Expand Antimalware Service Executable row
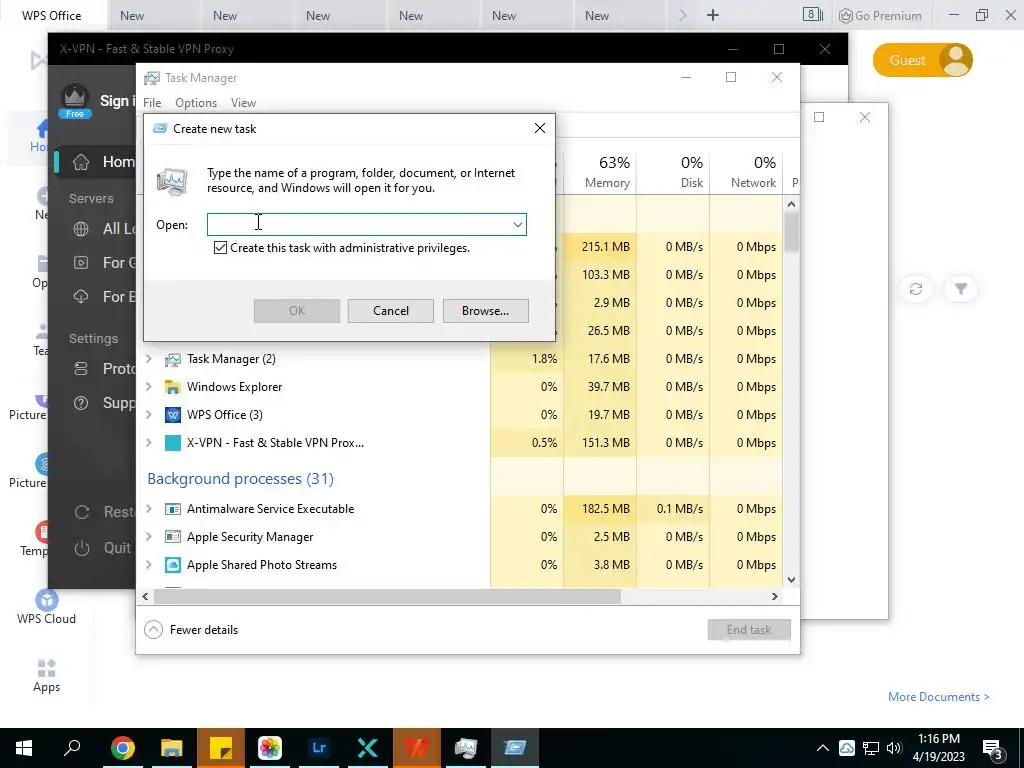Viewport: 1024px width, 768px height. tap(149, 509)
